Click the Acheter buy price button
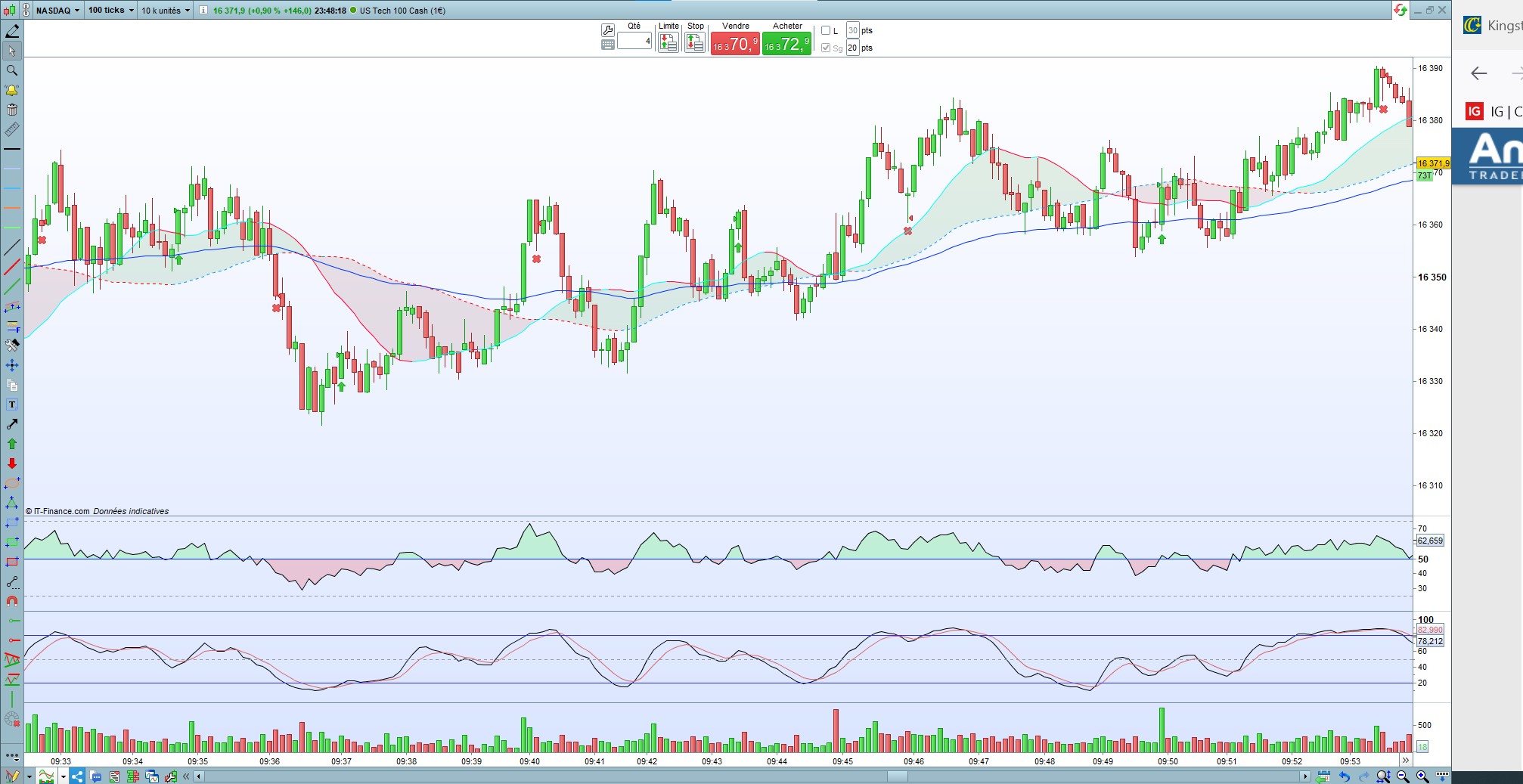The width and height of the screenshot is (1523, 784). (786, 45)
